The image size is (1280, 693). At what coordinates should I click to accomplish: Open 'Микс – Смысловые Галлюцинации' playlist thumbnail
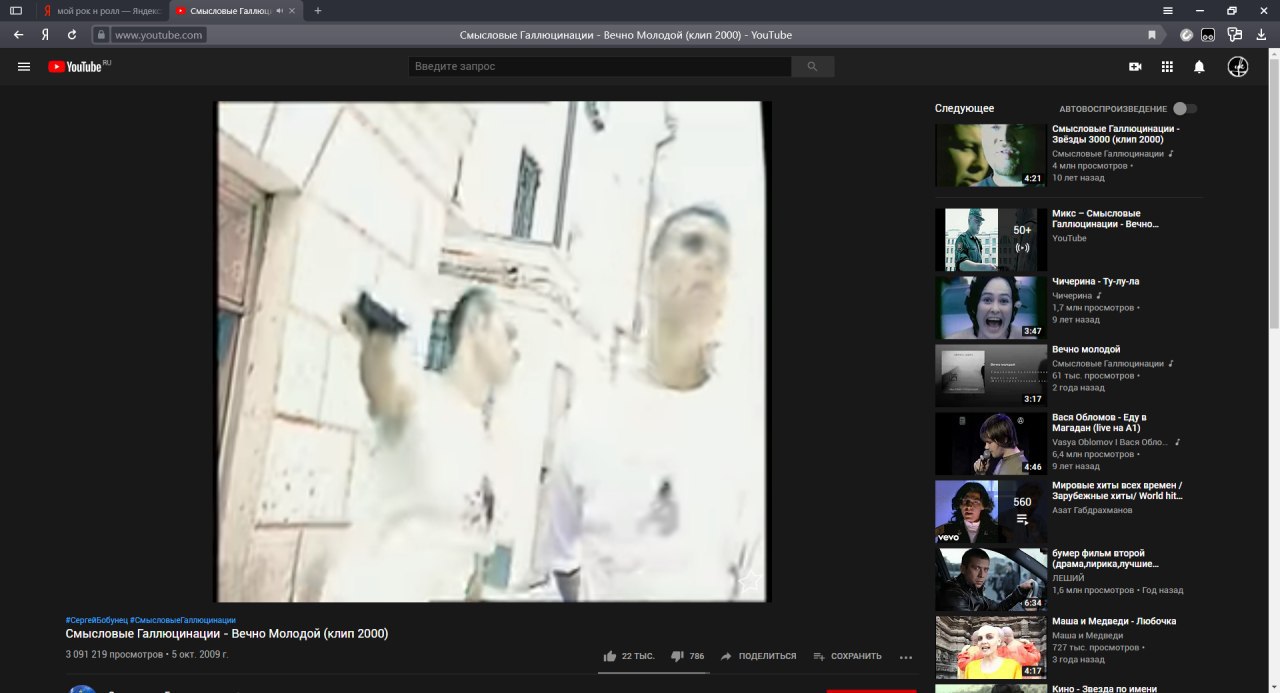[x=990, y=239]
